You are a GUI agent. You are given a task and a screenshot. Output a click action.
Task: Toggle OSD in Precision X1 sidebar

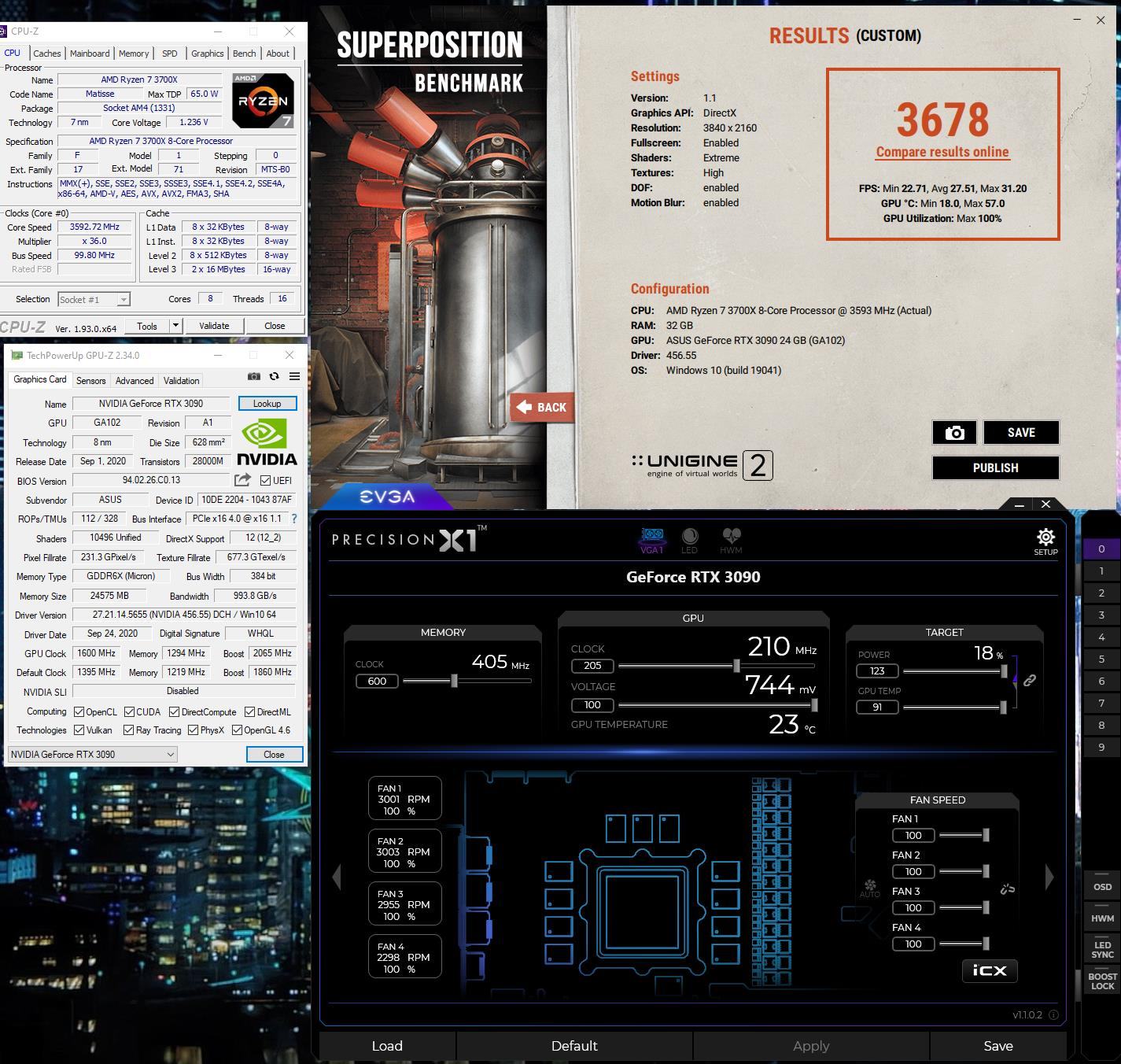(x=1102, y=887)
